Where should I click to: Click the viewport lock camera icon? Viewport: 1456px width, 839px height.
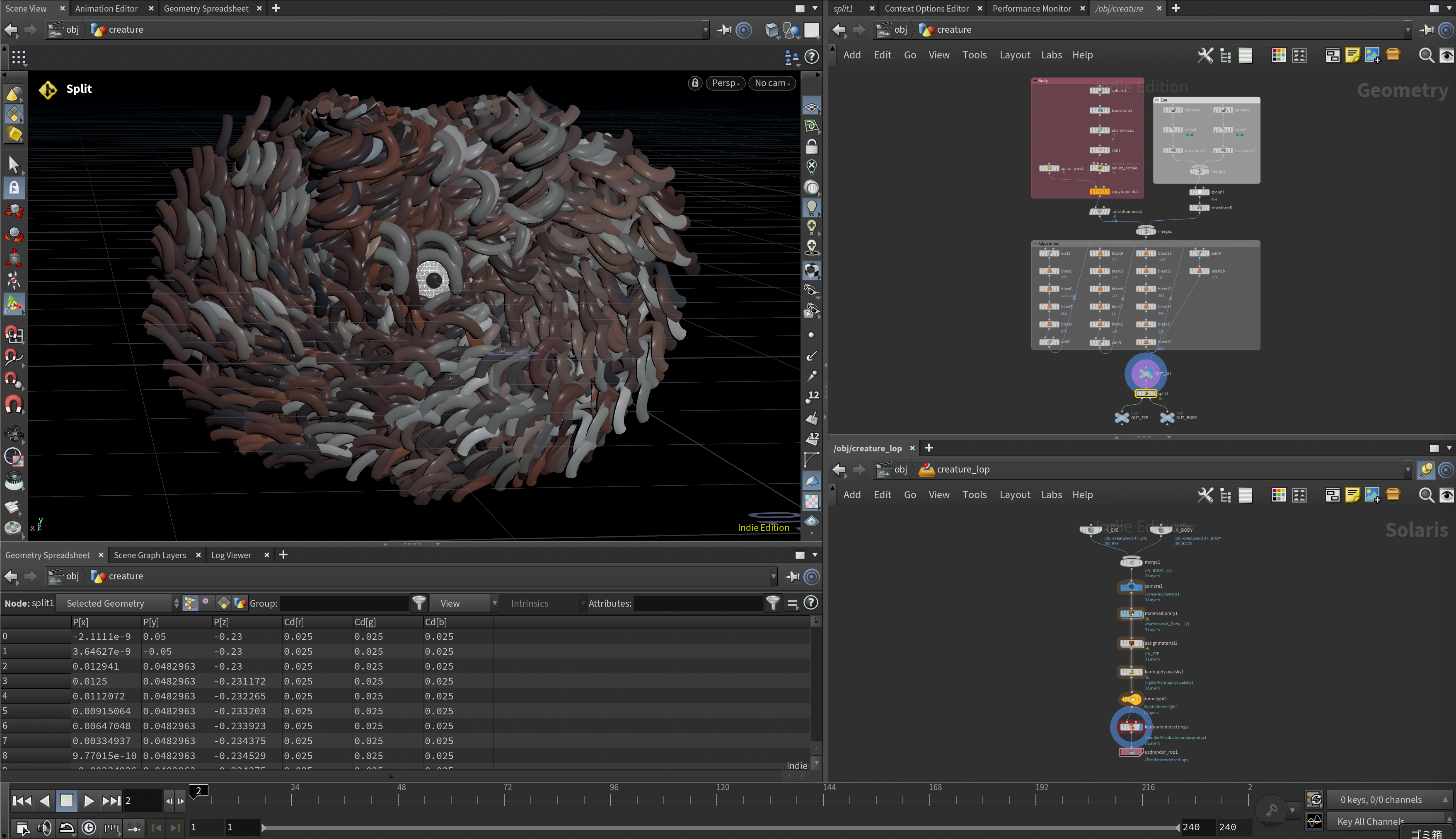695,83
